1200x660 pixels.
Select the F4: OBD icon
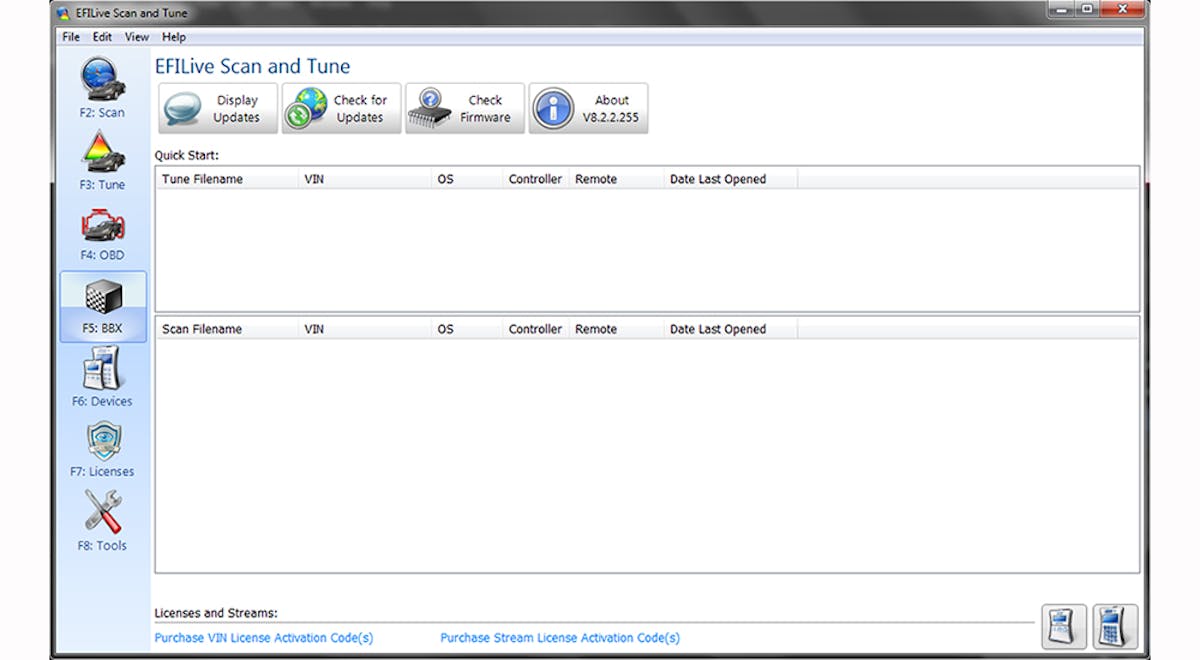pyautogui.click(x=102, y=231)
